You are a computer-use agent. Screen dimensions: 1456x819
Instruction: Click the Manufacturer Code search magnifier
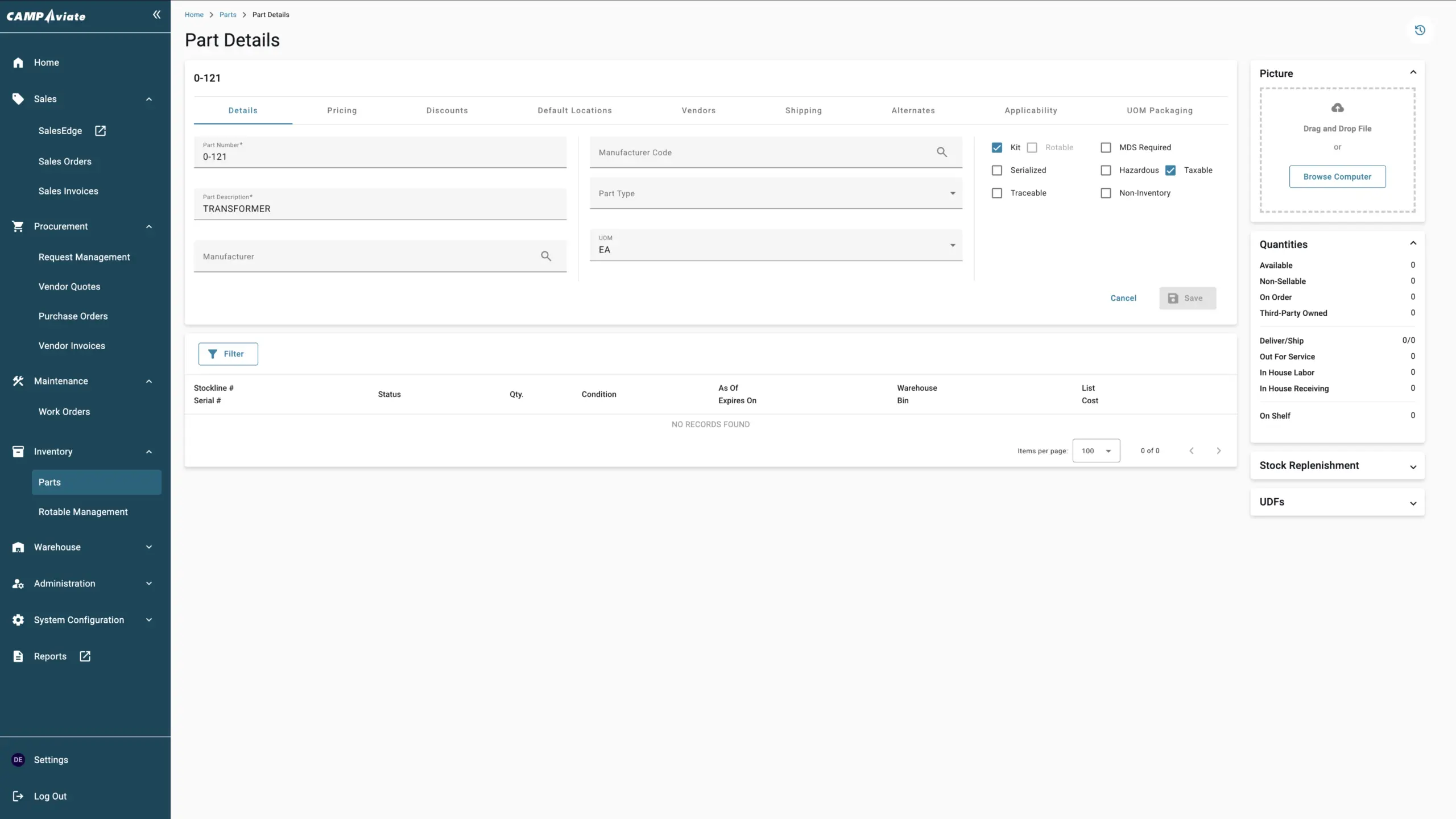(x=942, y=152)
